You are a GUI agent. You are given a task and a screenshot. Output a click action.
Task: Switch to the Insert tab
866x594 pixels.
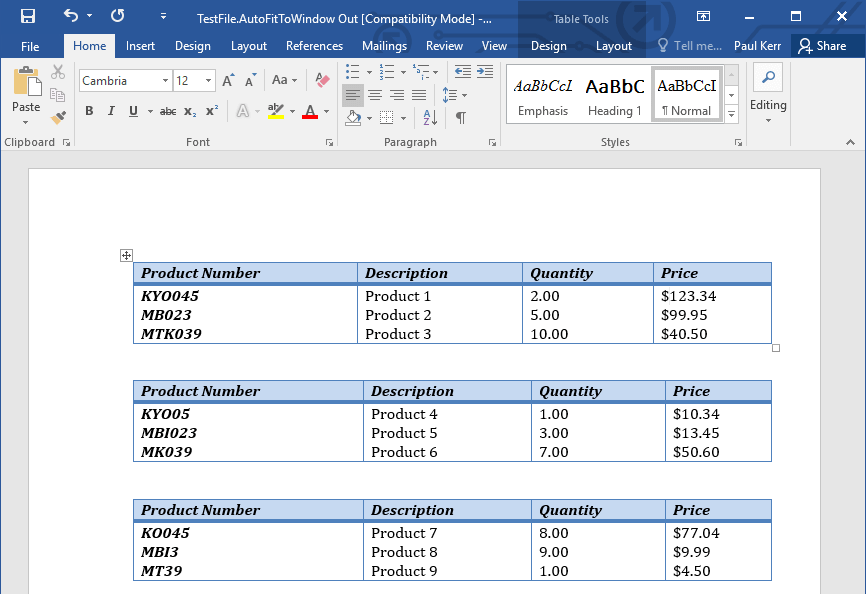pos(140,46)
